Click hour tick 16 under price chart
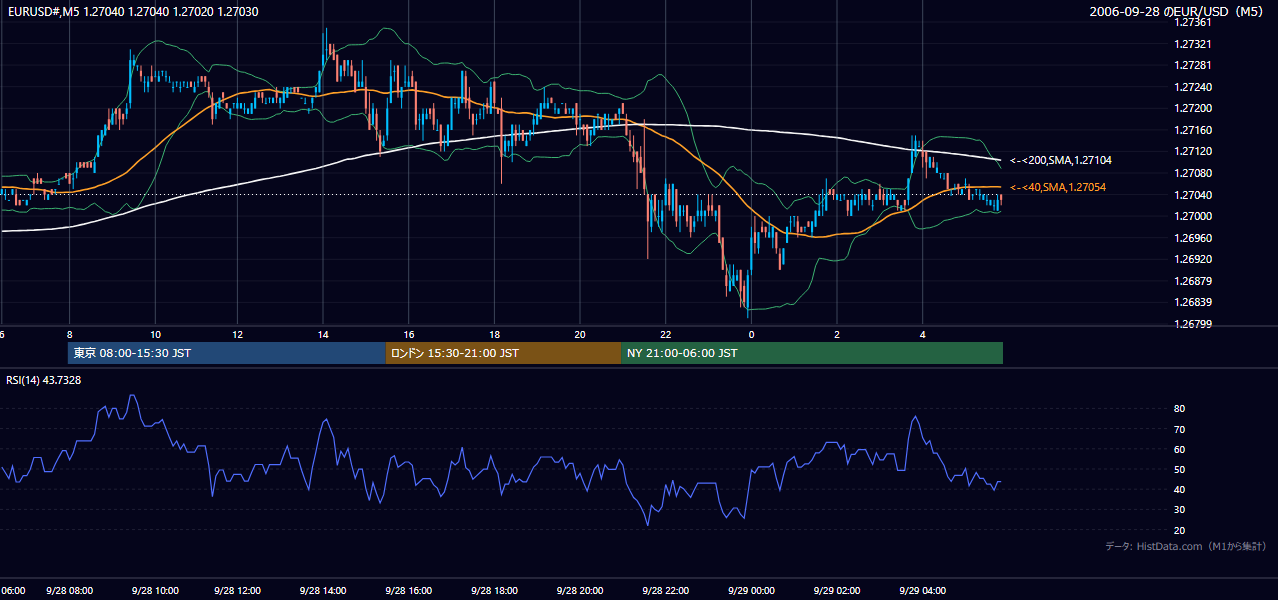This screenshot has height=600, width=1278. tap(409, 334)
